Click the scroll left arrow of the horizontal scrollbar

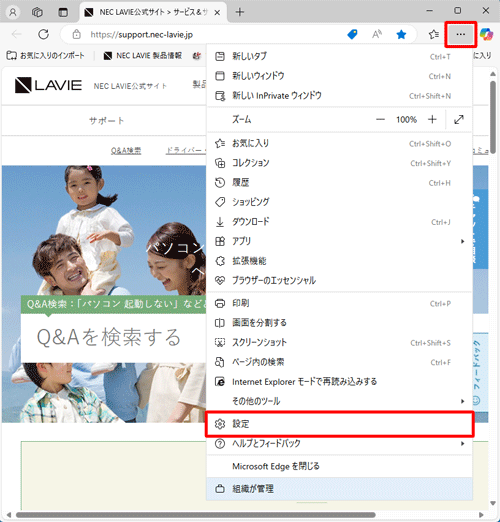click(9, 515)
